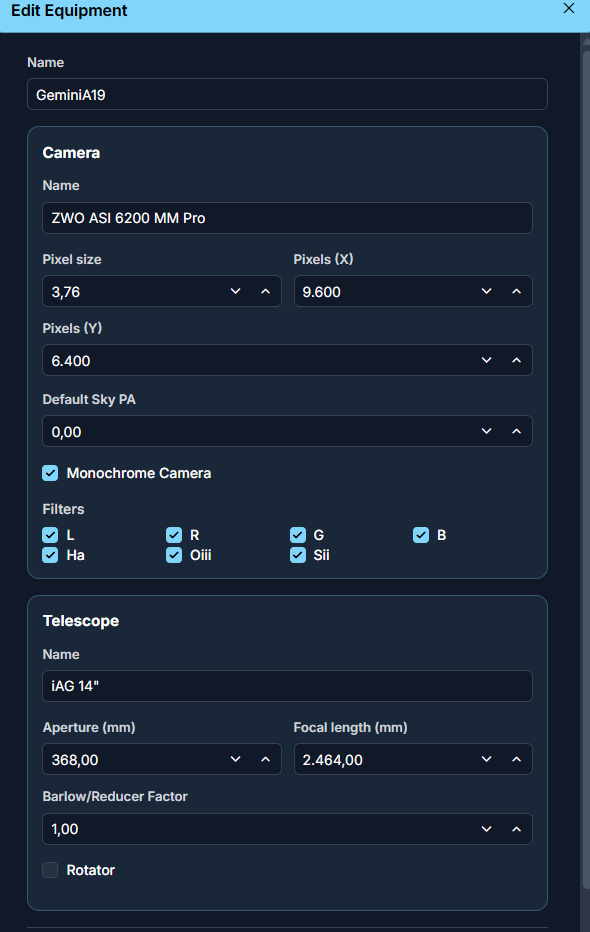The width and height of the screenshot is (590, 932).
Task: Uncheck the Ha filter
Action: [x=50, y=555]
